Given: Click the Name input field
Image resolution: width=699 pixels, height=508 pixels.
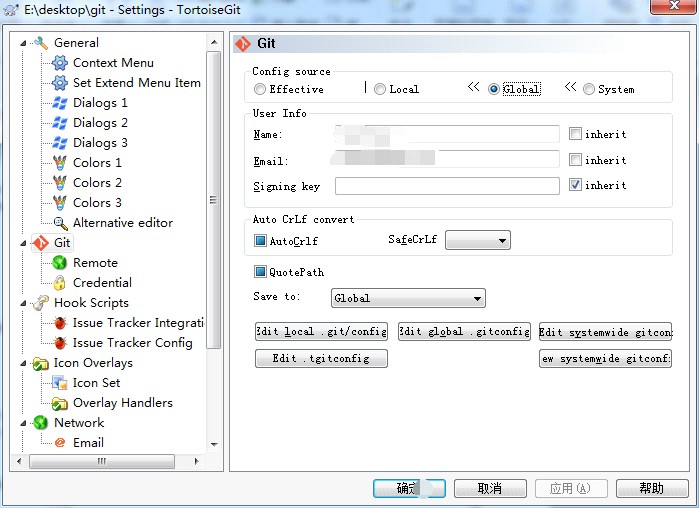Looking at the screenshot, I should point(447,134).
